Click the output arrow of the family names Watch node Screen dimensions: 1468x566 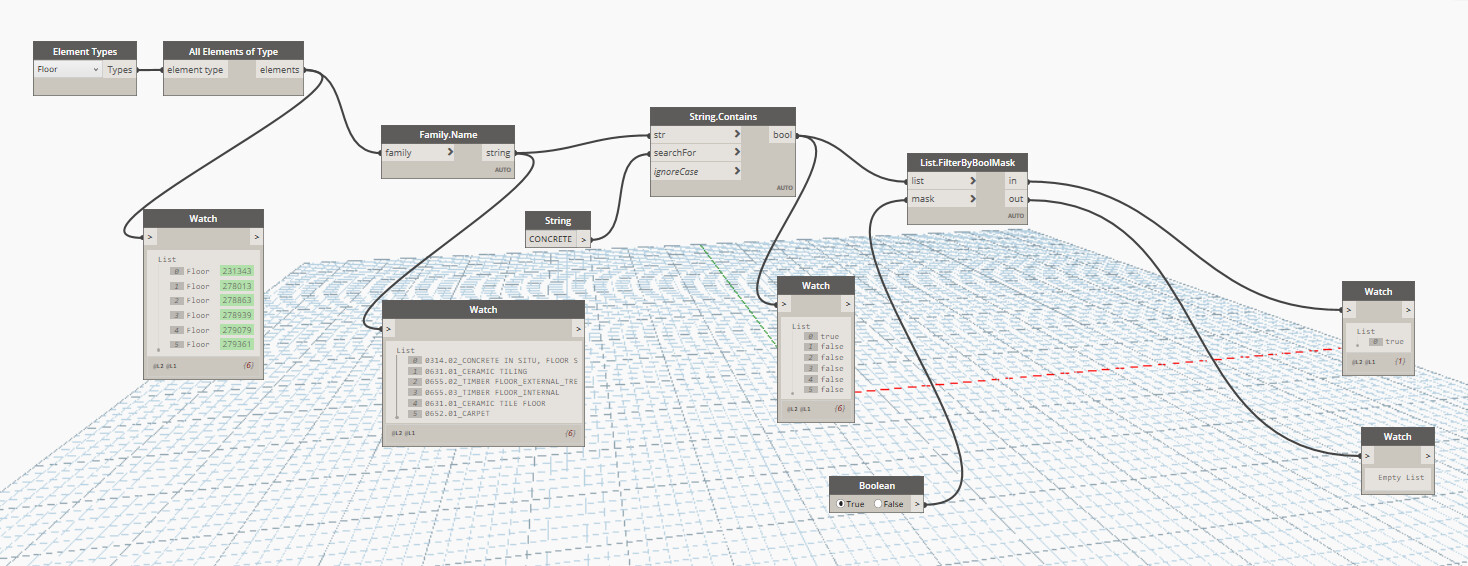pos(577,328)
